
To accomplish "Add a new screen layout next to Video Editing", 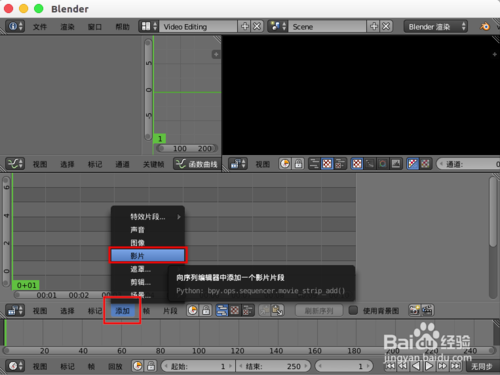I will pos(245,26).
